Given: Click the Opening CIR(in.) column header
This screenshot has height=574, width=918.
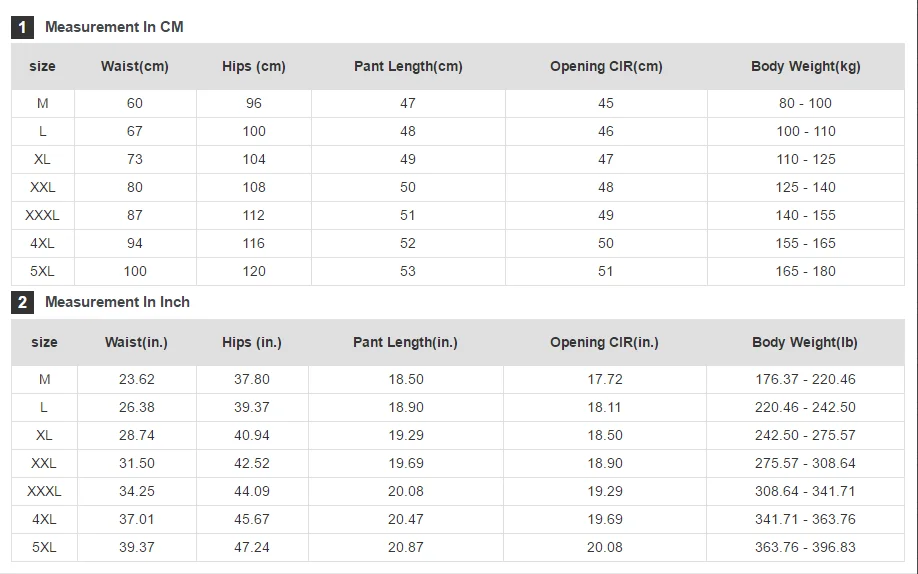Looking at the screenshot, I should tap(604, 342).
